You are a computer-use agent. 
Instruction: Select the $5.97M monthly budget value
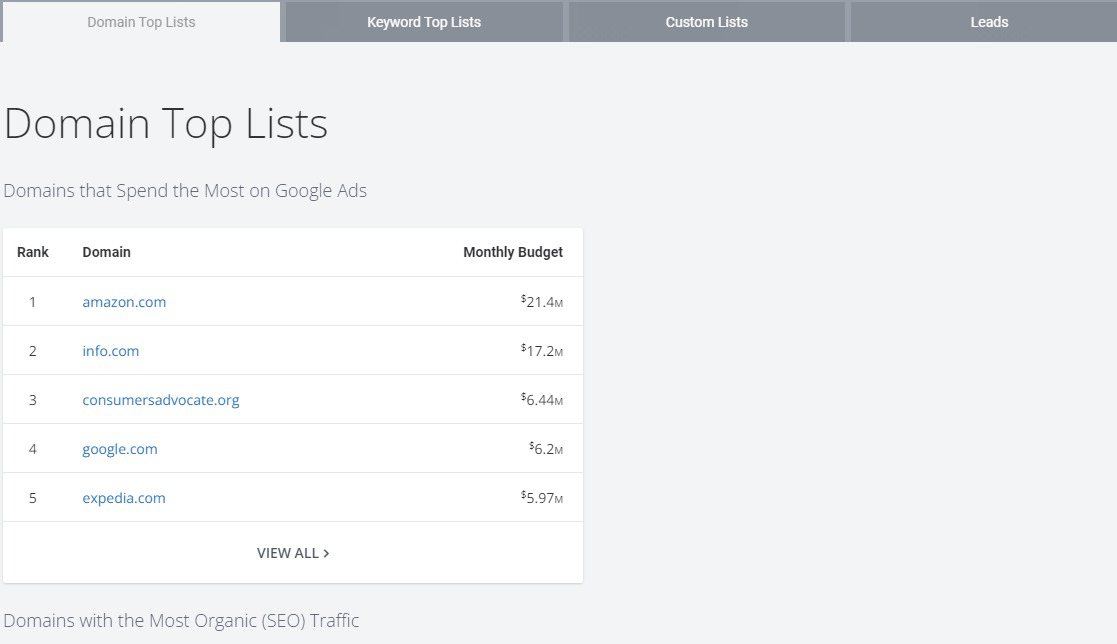(541, 498)
